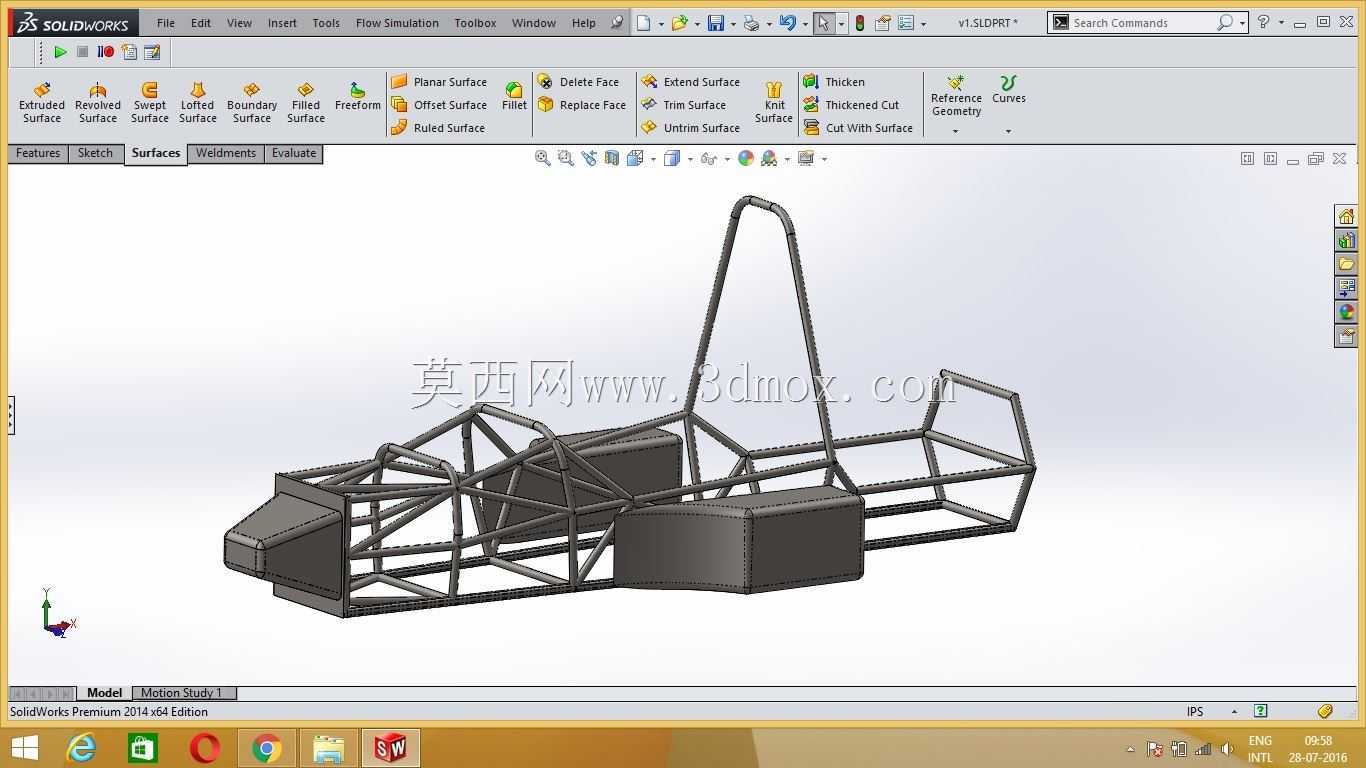
Task: Open Chrome from the Windows taskbar
Action: (x=267, y=748)
